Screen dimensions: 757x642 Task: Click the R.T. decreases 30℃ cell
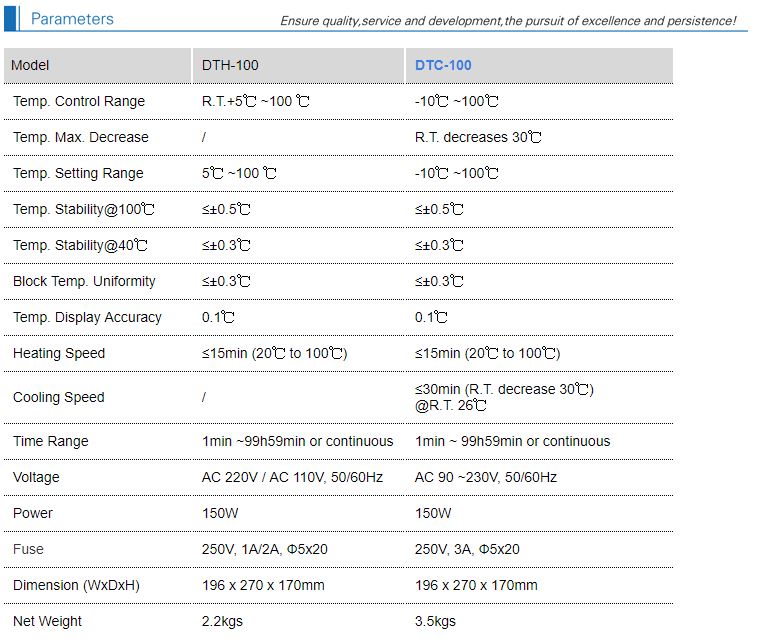point(478,137)
